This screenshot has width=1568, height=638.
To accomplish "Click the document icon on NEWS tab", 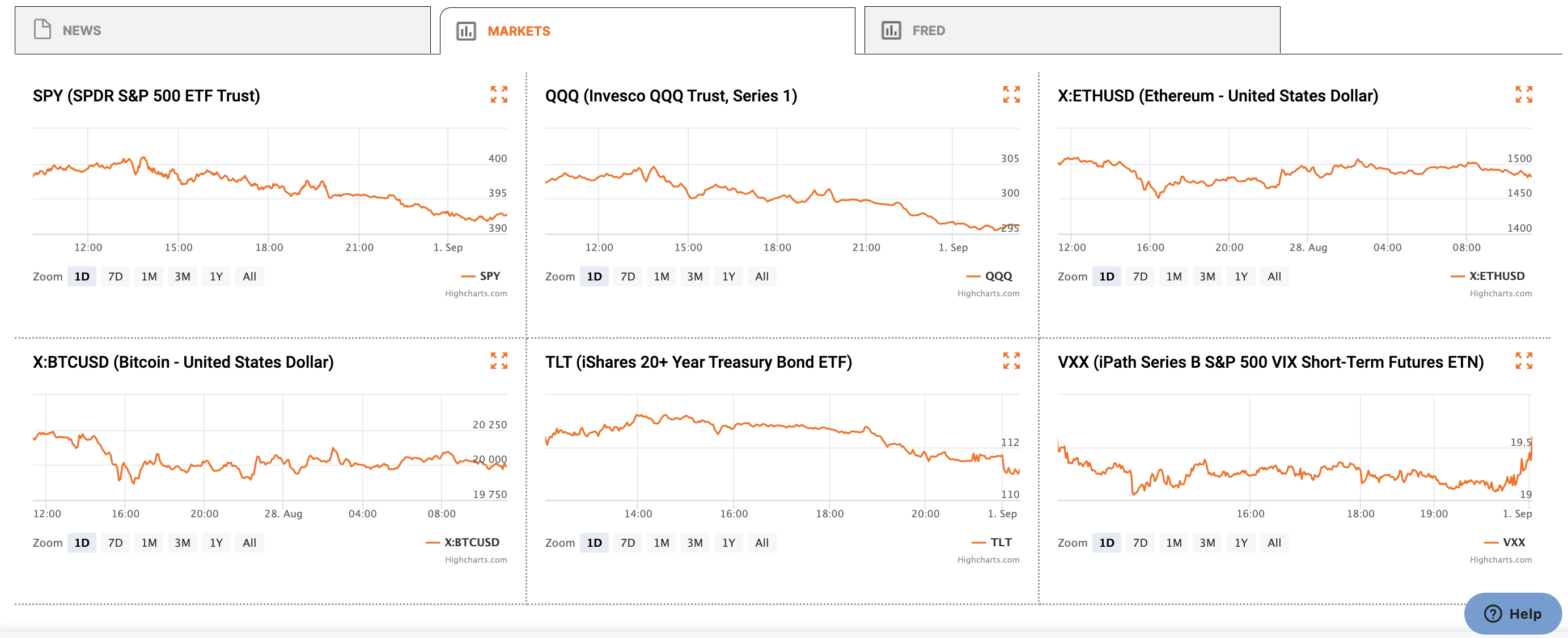I will click(x=42, y=30).
